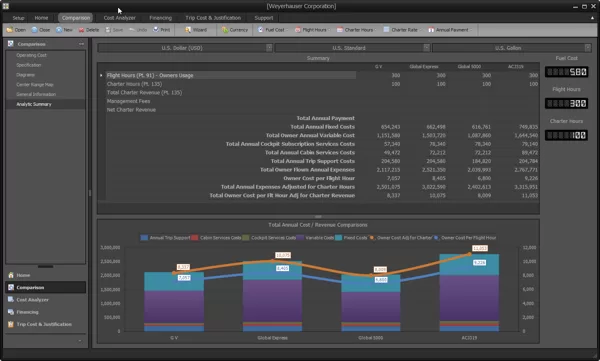The height and width of the screenshot is (361, 600).
Task: Click the ACJ319 bar in the chart
Action: coord(469,292)
